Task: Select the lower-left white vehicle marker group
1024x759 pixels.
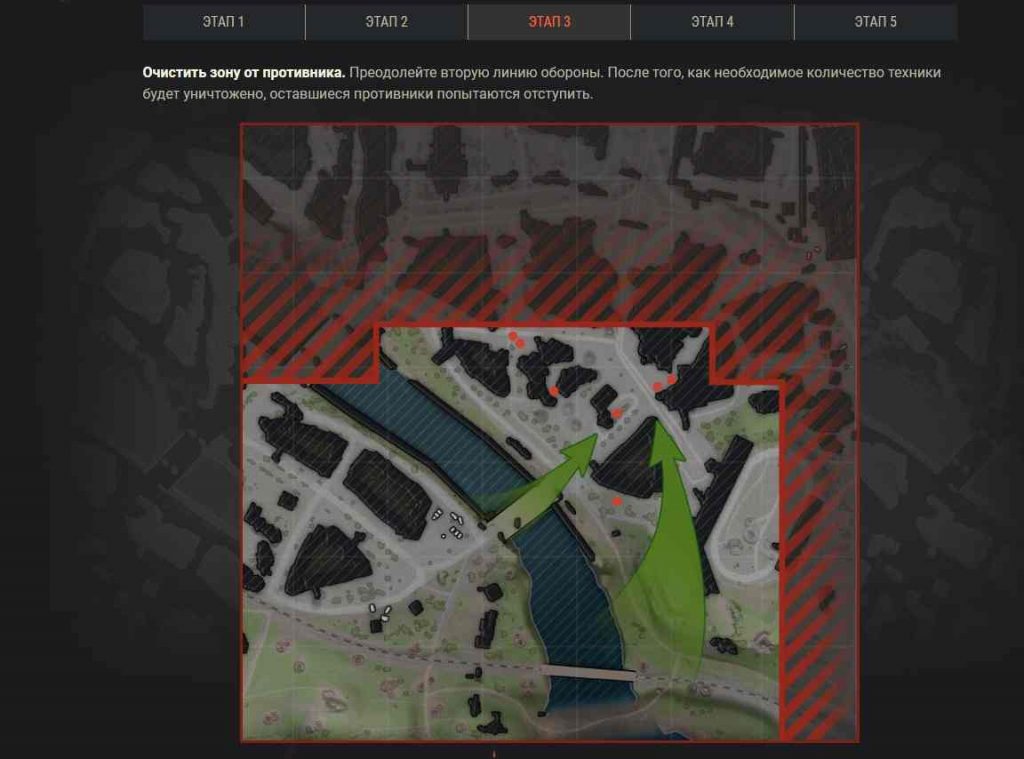Action: click(380, 613)
